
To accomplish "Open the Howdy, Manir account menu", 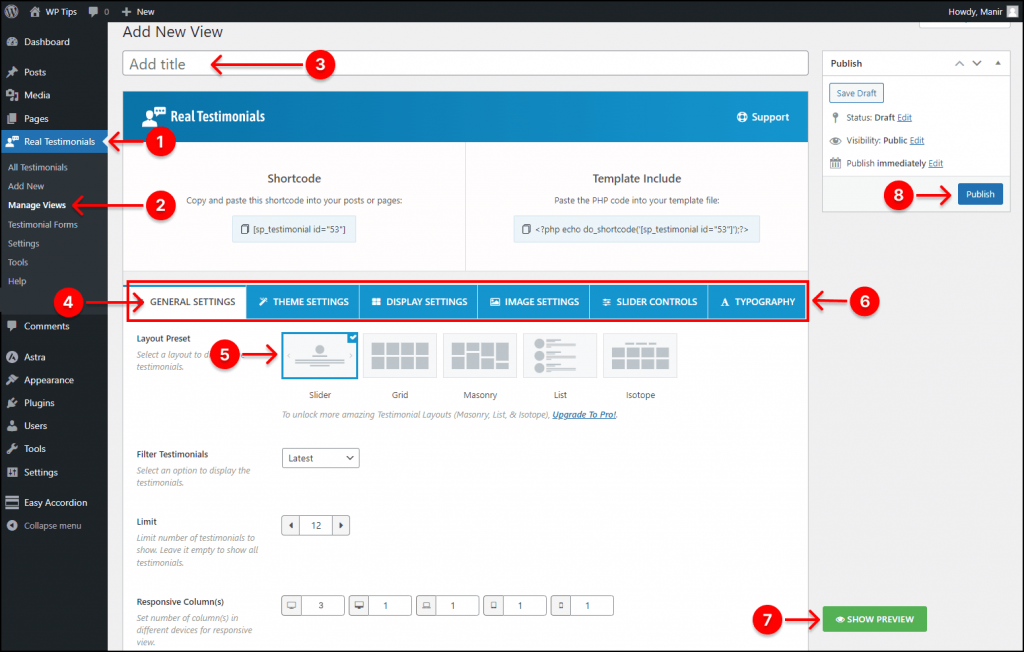I will (983, 11).
